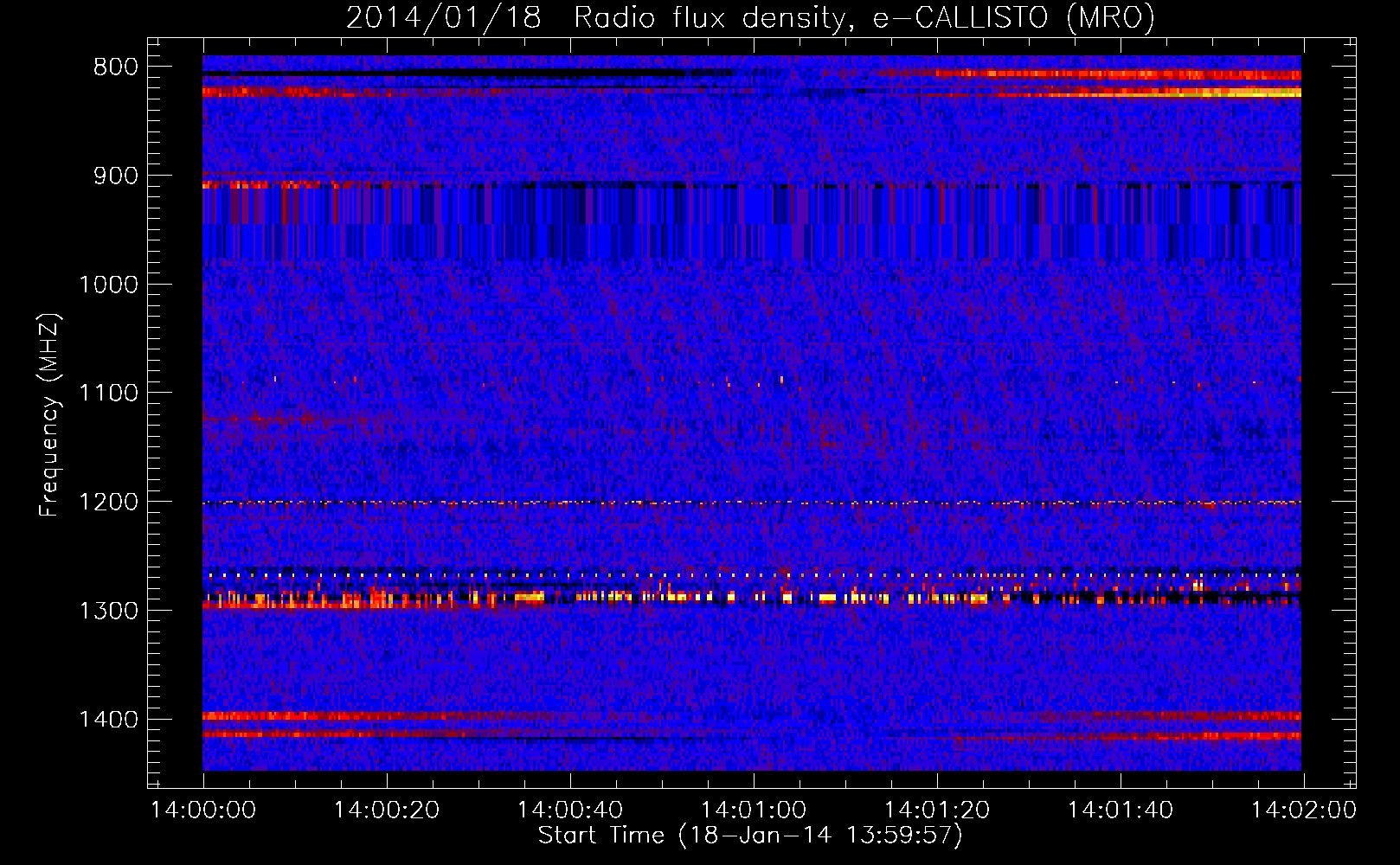
Task: Select the 1300 frequency axis label
Action: (x=108, y=611)
